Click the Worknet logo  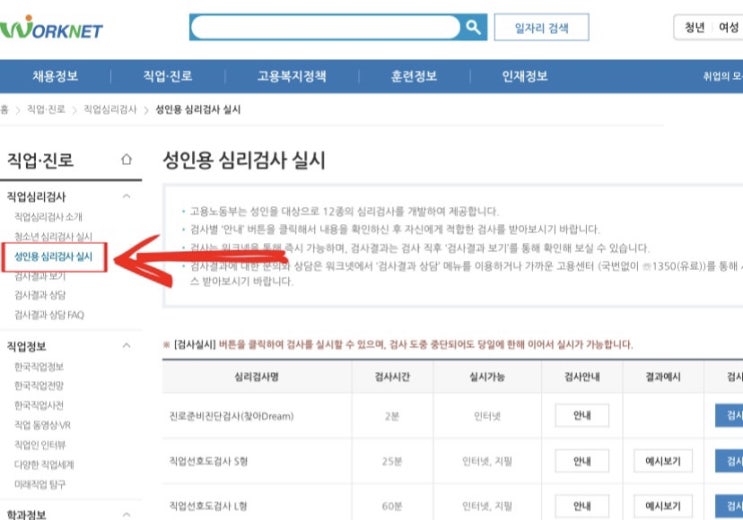click(x=51, y=27)
